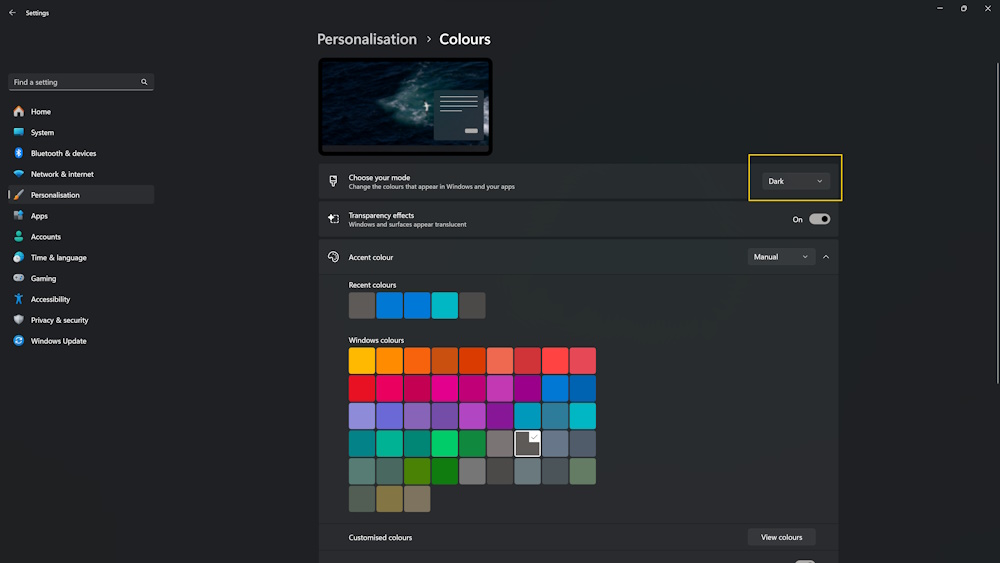Click the Network wifi icon
Screen dimensions: 1000x563
click(x=18, y=174)
